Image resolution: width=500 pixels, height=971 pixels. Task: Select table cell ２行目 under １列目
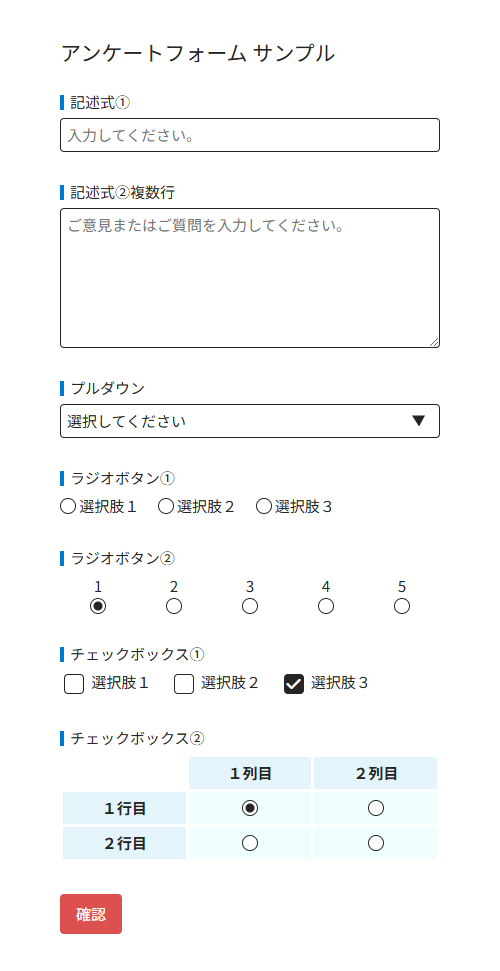250,843
